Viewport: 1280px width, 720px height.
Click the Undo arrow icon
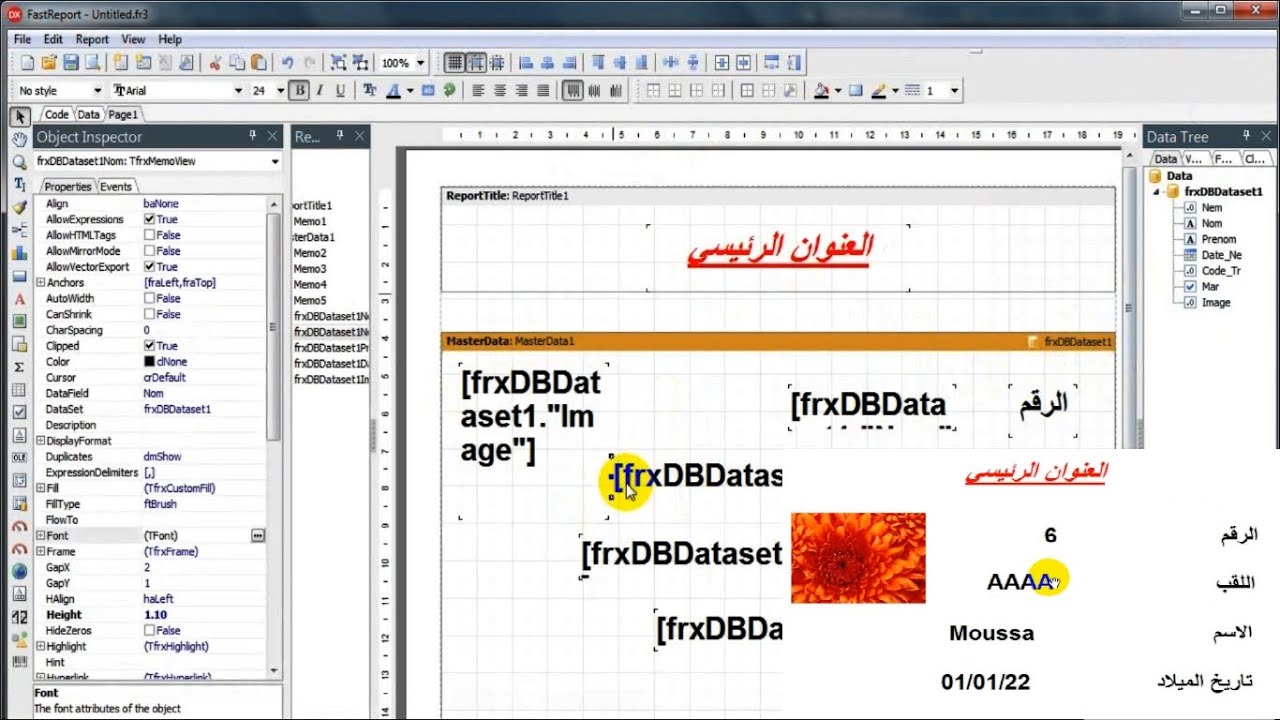[288, 63]
